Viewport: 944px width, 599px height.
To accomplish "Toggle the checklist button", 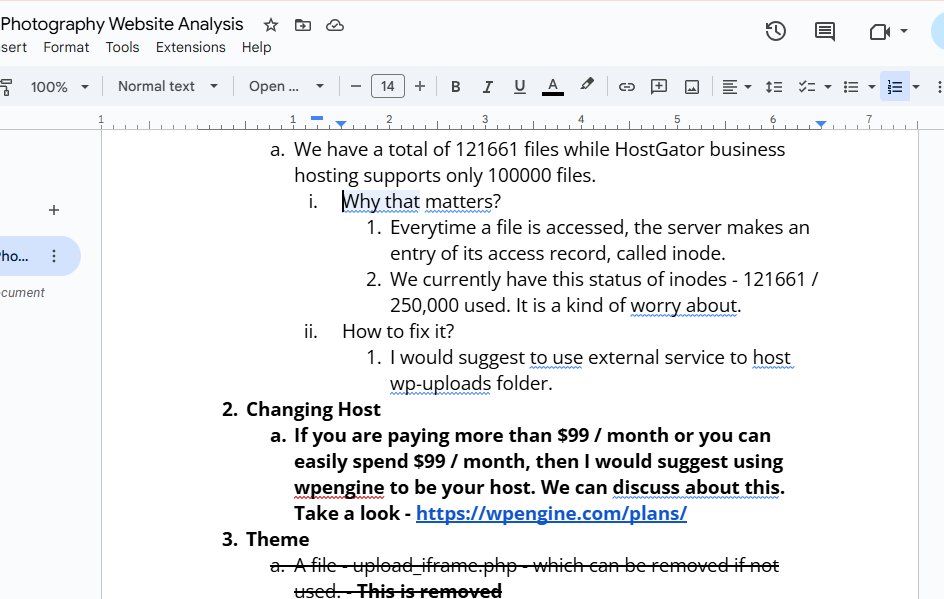I will (807, 87).
